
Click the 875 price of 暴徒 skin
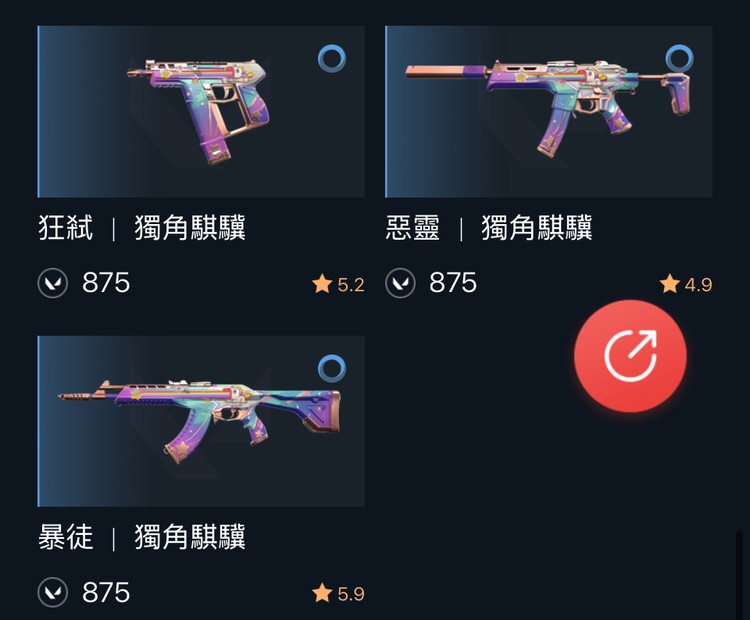[106, 592]
